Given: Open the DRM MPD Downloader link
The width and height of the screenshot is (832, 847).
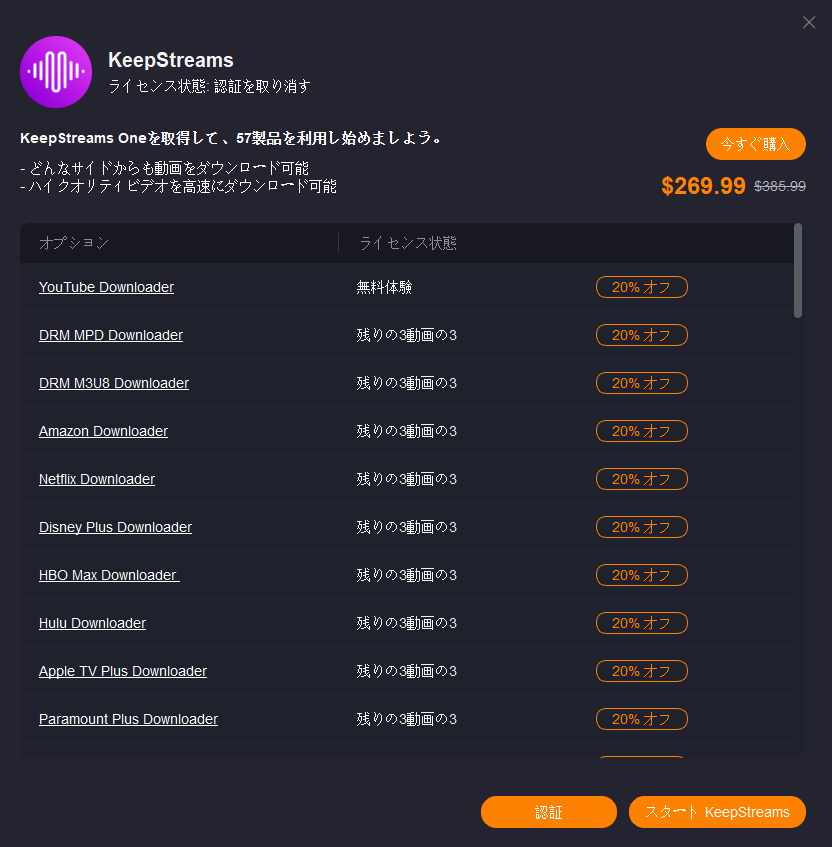Looking at the screenshot, I should click(x=111, y=335).
